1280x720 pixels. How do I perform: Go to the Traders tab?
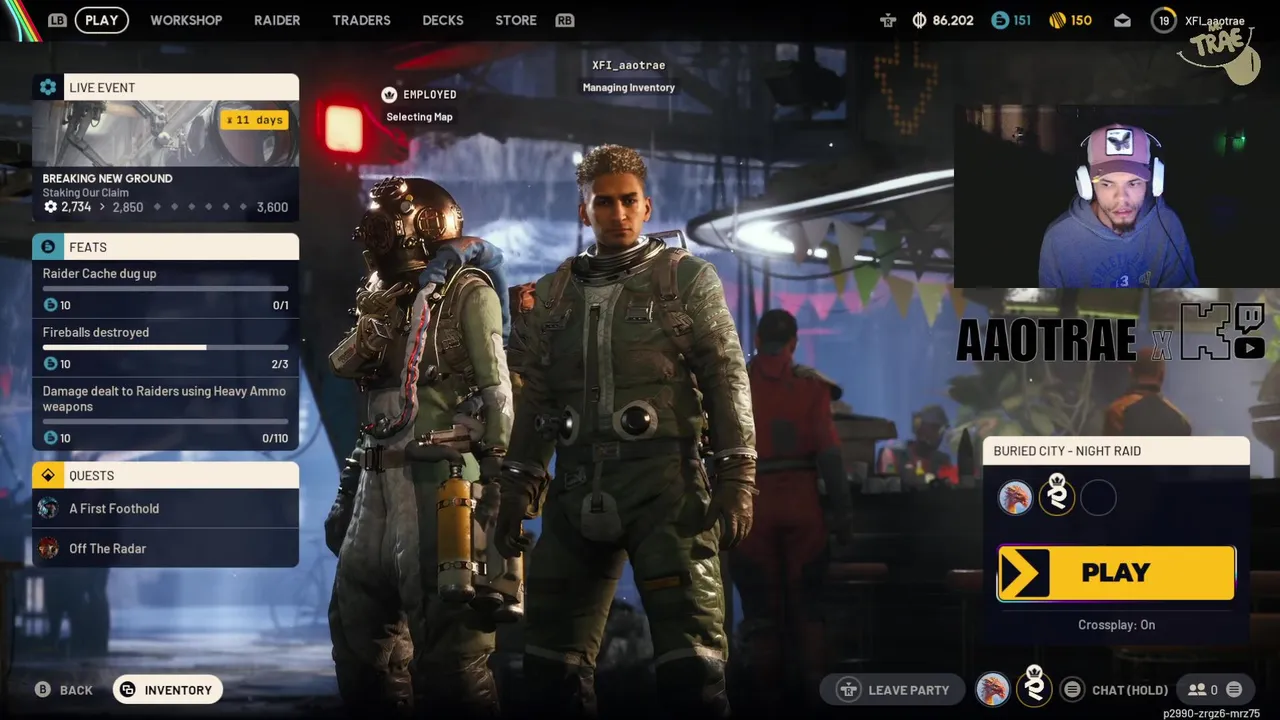(361, 20)
